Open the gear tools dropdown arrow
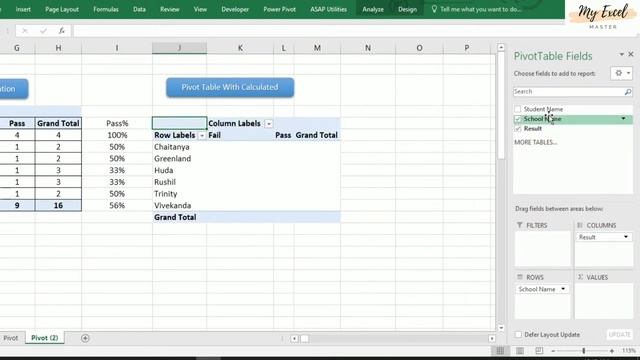Viewport: 640px width, 360px height. [629, 73]
